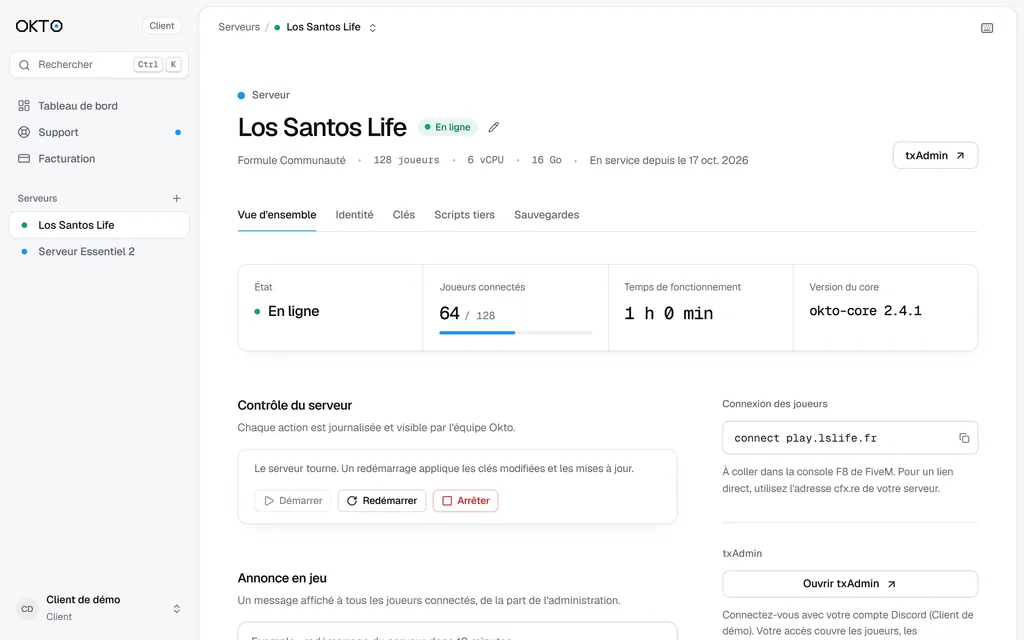1024x640 pixels.
Task: Click the Formule Communauté text
Action: click(x=292, y=161)
